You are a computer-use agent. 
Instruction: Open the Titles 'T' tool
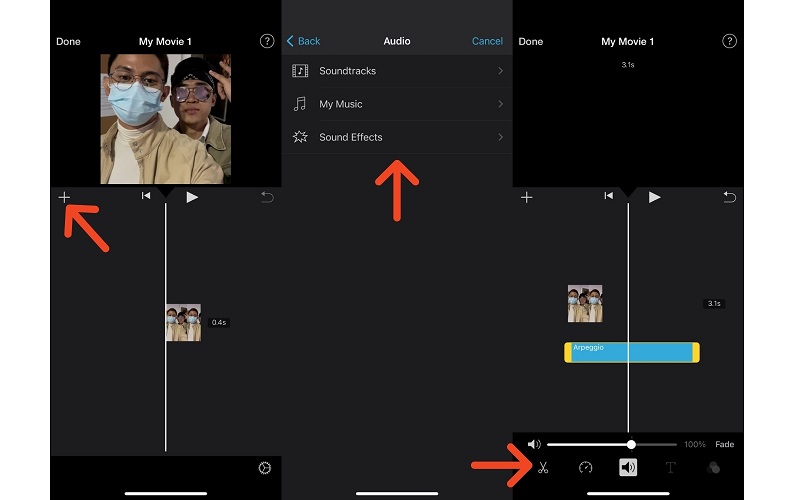coord(670,467)
